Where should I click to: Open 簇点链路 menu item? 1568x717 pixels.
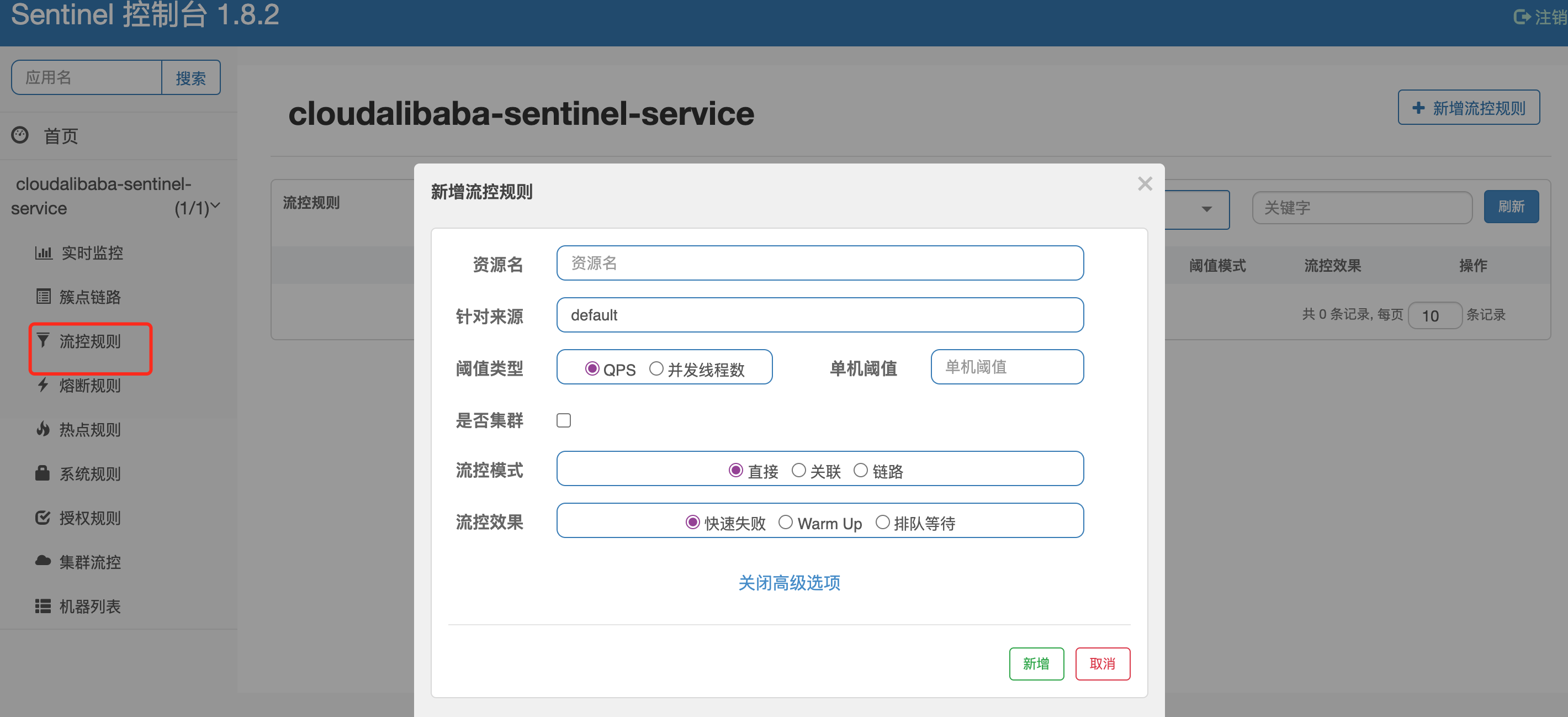pyautogui.click(x=89, y=297)
